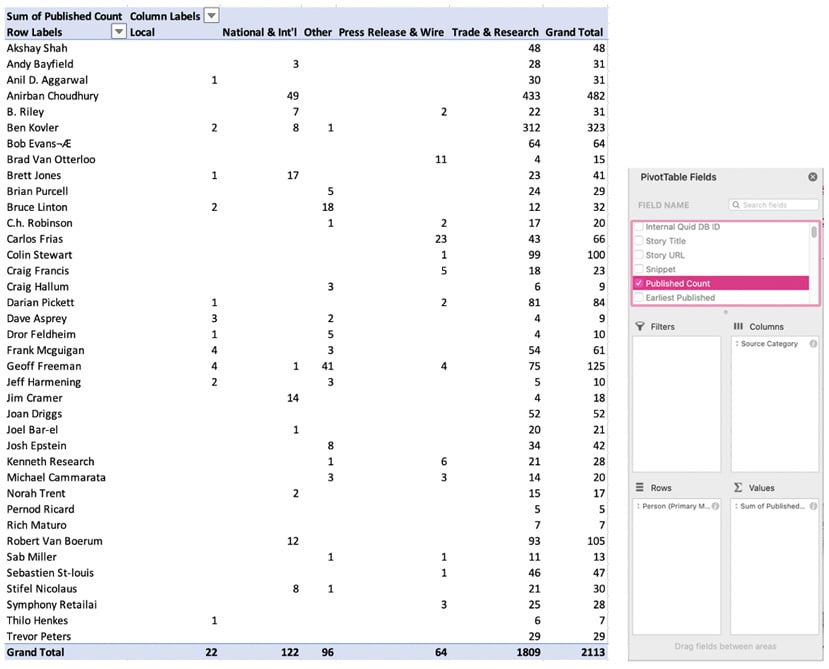Click the Values sigma icon
This screenshot has height=669, width=829.
point(738,488)
